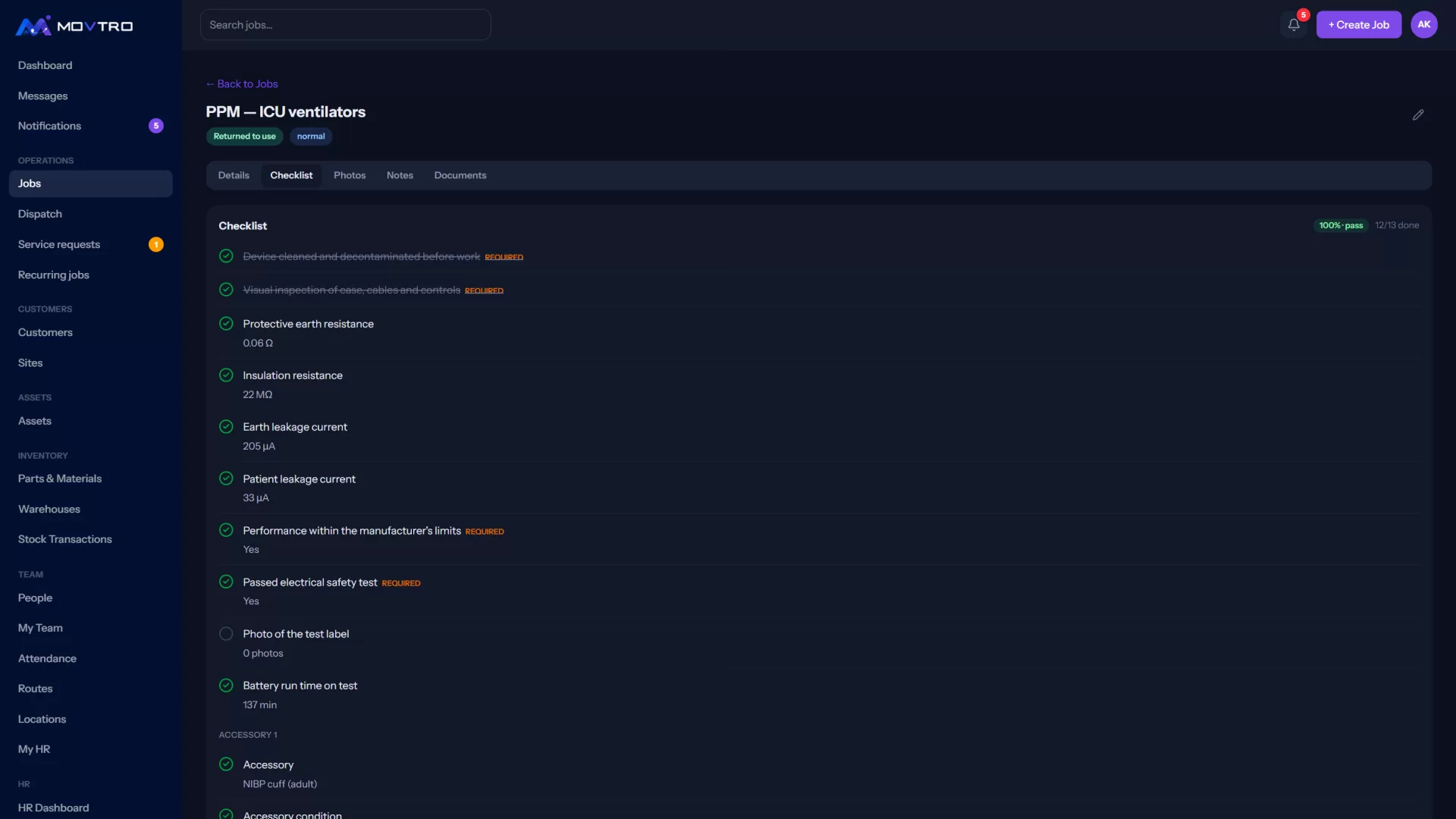The height and width of the screenshot is (819, 1456).
Task: Follow the Back to Jobs link
Action: point(242,83)
